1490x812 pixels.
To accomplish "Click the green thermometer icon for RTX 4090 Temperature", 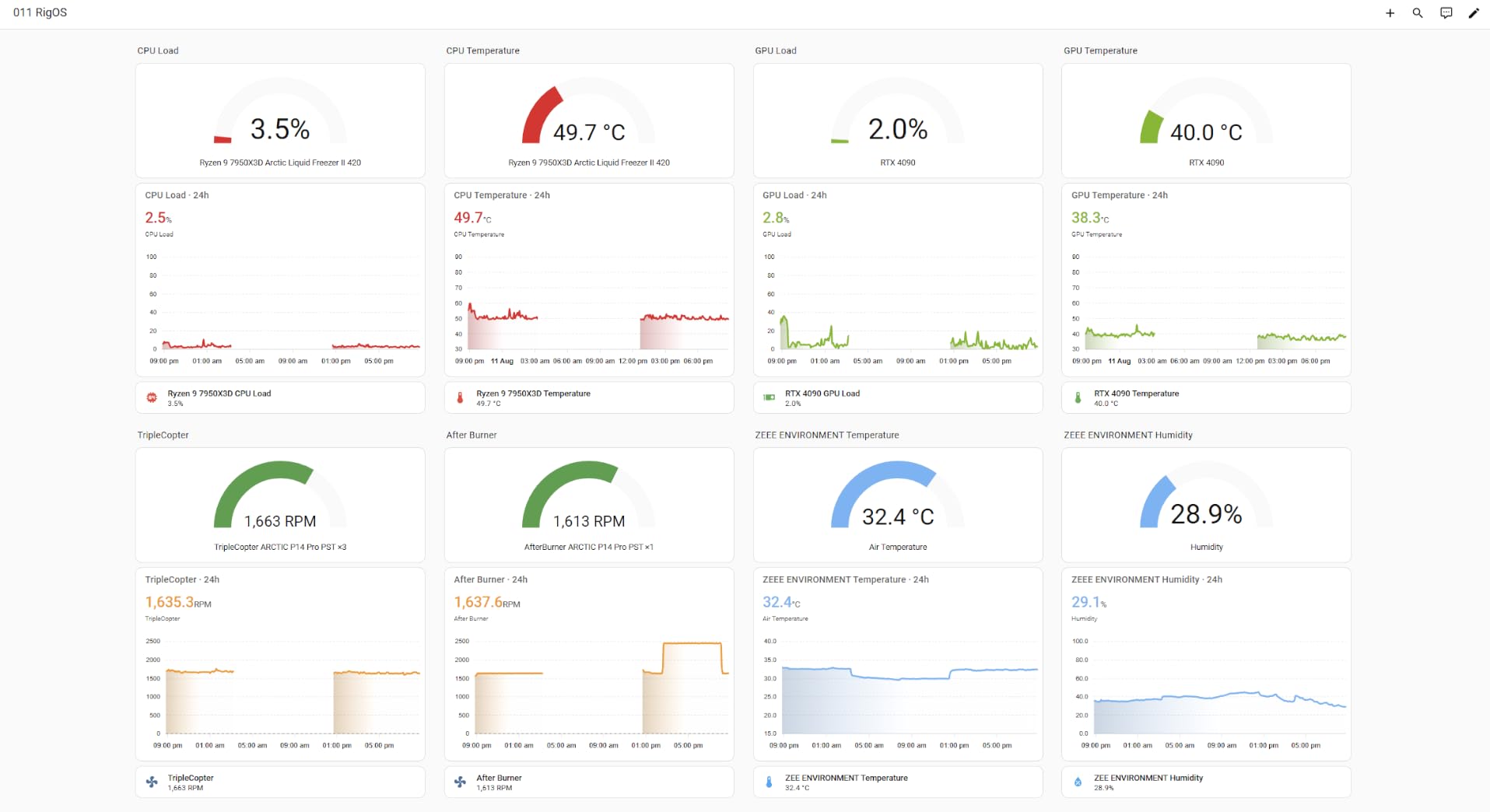I will pos(1078,397).
